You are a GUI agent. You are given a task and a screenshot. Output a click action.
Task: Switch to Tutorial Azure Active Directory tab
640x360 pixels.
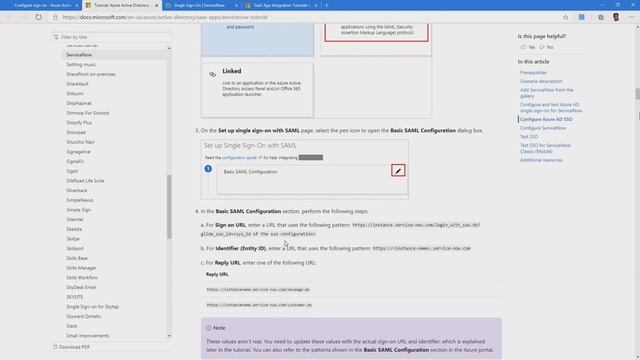click(122, 5)
